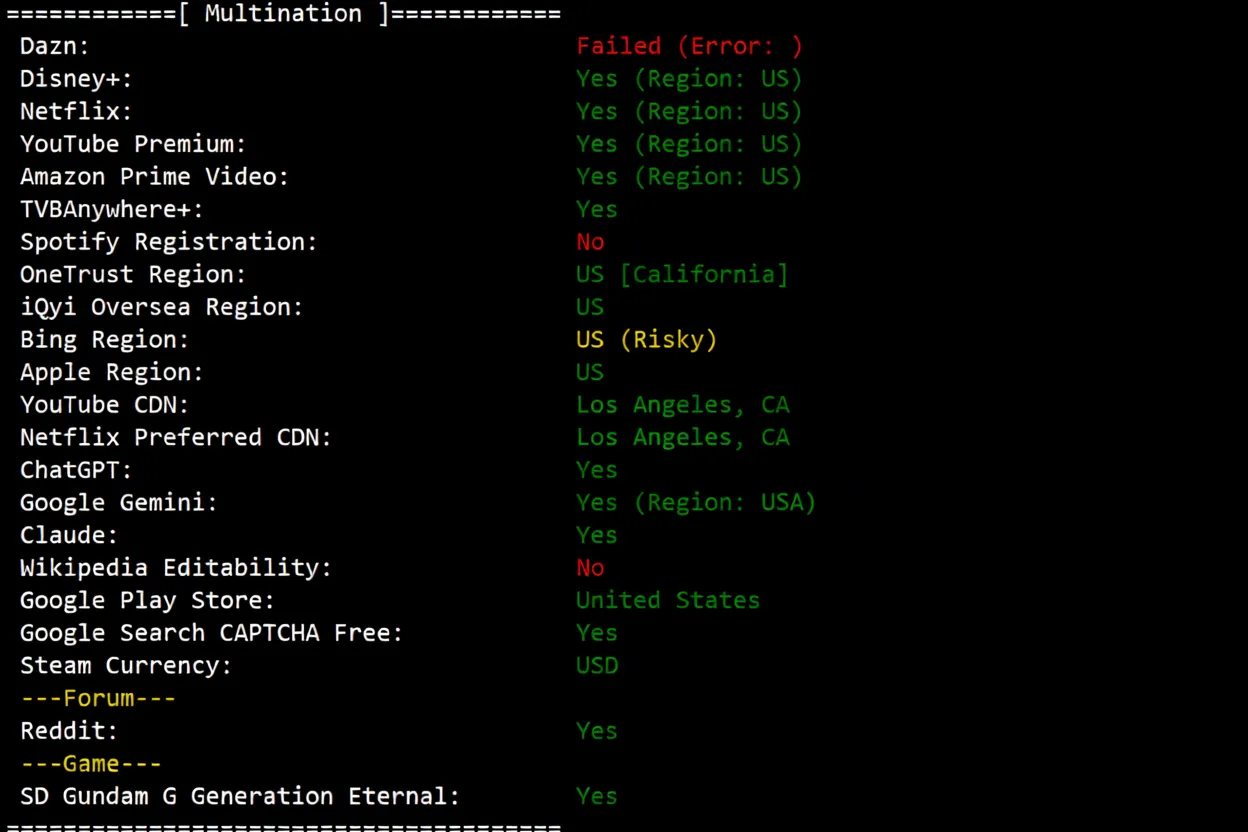The image size is (1248, 832).
Task: Click the "Yes" result for ChatGPT
Action: click(x=597, y=470)
